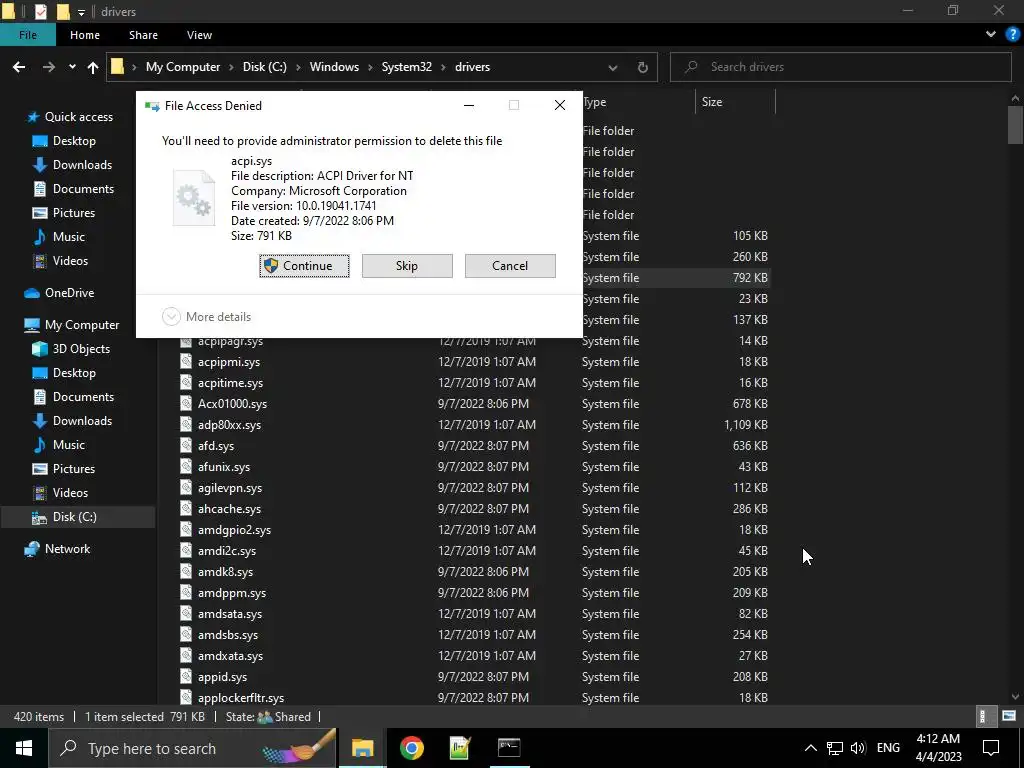Open the View ribbon tab
The width and height of the screenshot is (1024, 768).
(199, 35)
